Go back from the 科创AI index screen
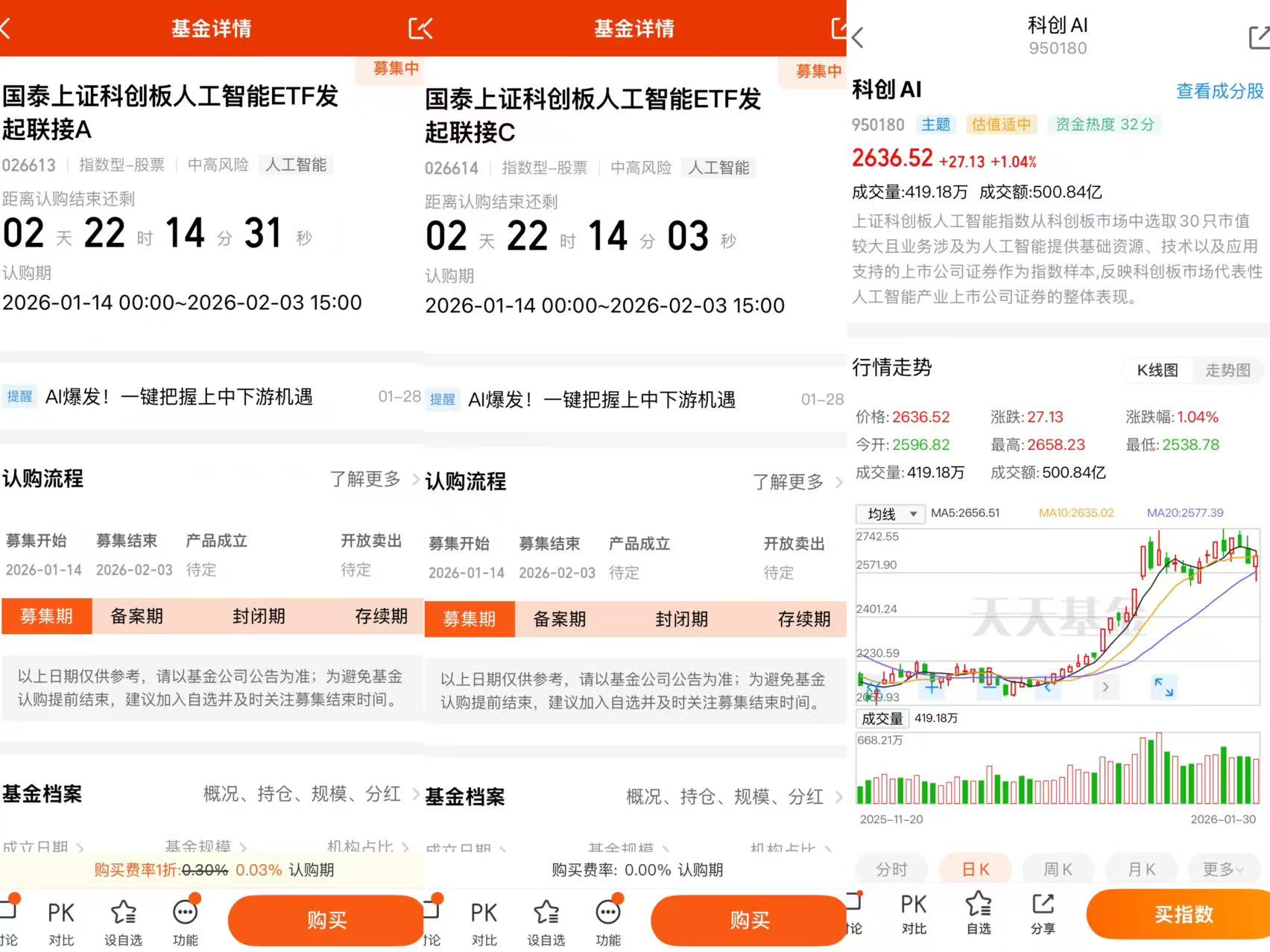The height and width of the screenshot is (952, 1270). [x=858, y=37]
